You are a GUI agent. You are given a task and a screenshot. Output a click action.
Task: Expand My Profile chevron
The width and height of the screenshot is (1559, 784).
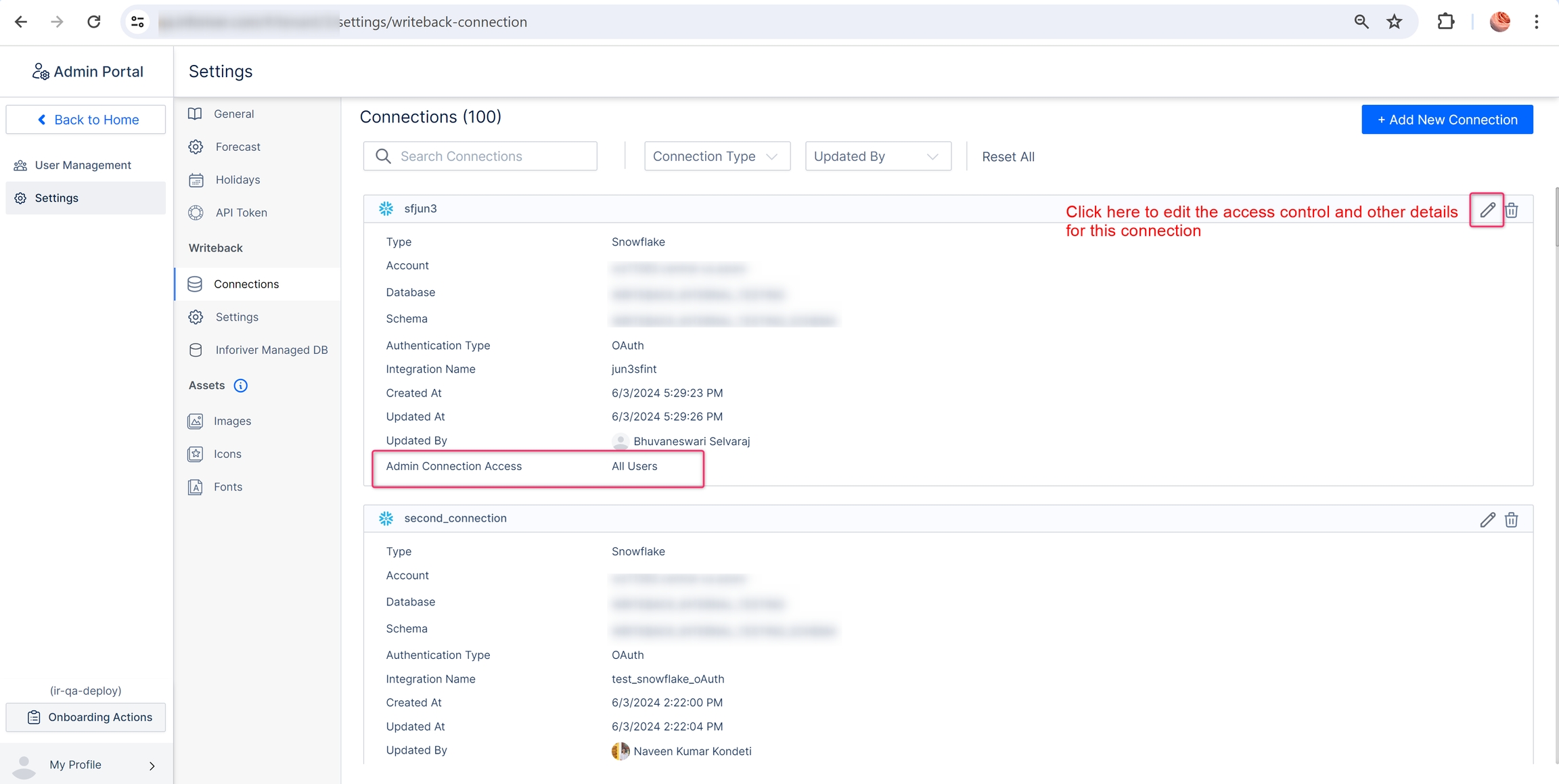[x=152, y=765]
